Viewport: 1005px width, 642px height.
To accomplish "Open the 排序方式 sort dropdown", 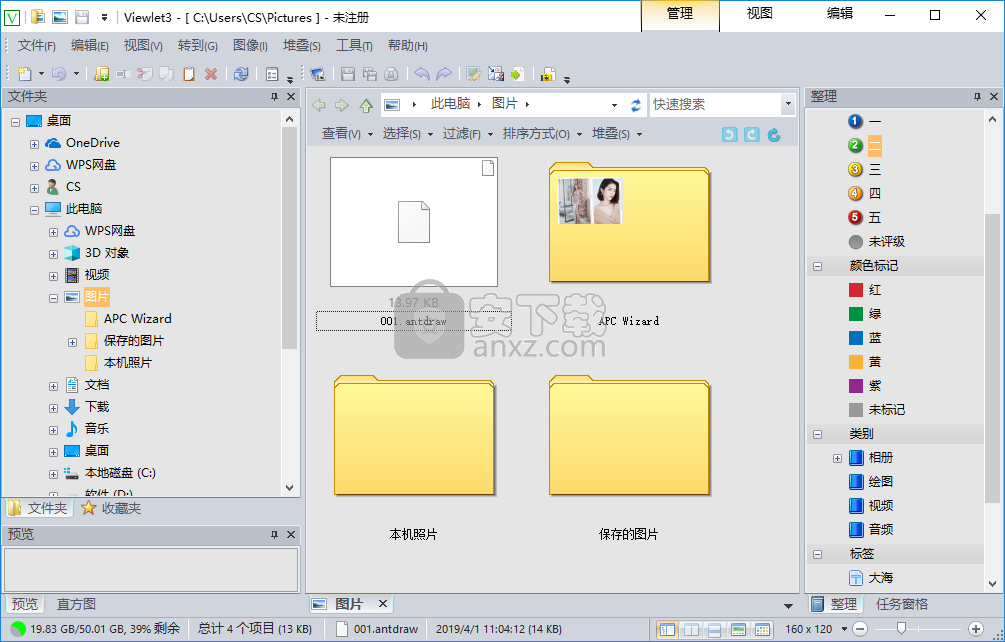I will 541,134.
